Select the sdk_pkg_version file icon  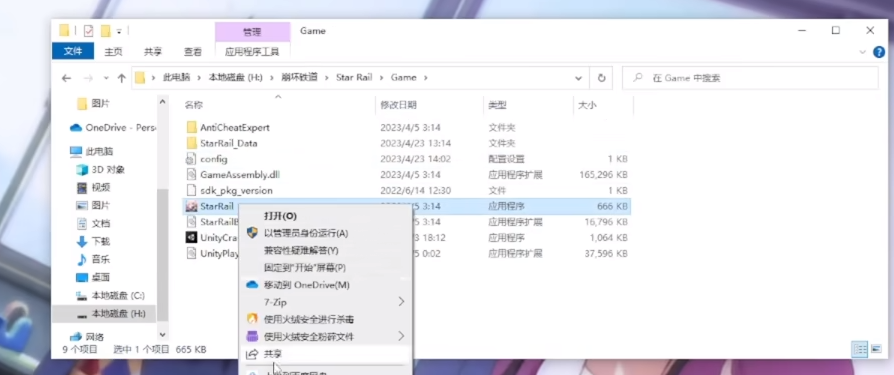(192, 190)
